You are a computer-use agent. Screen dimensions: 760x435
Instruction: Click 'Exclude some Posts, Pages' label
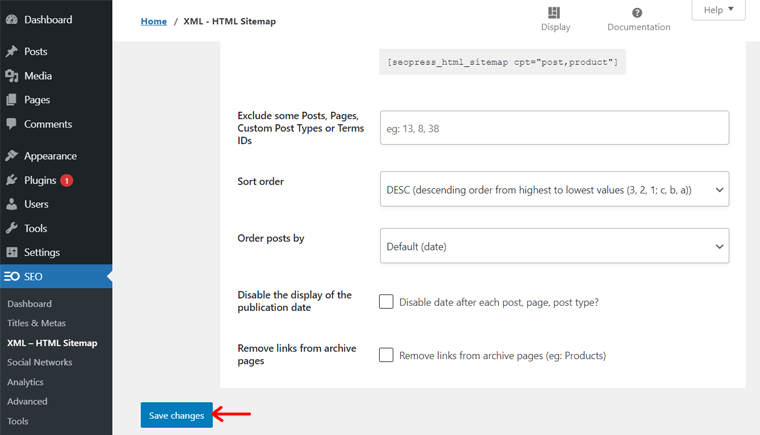(x=301, y=128)
